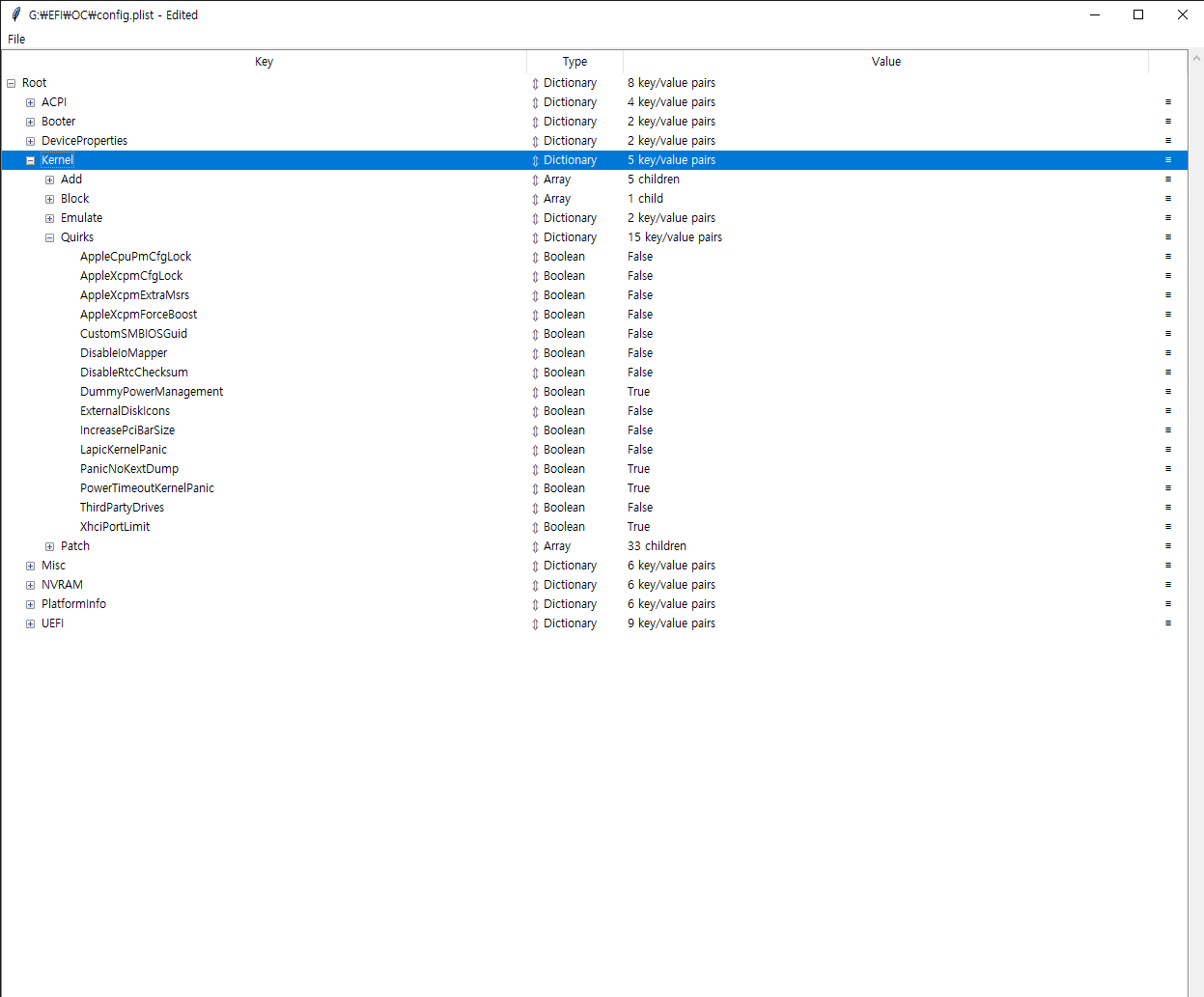Expand the UEFI node
1204x997 pixels.
30,623
